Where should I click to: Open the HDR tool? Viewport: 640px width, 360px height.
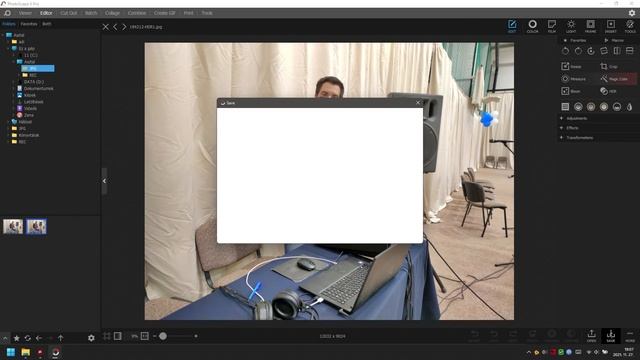(x=608, y=91)
